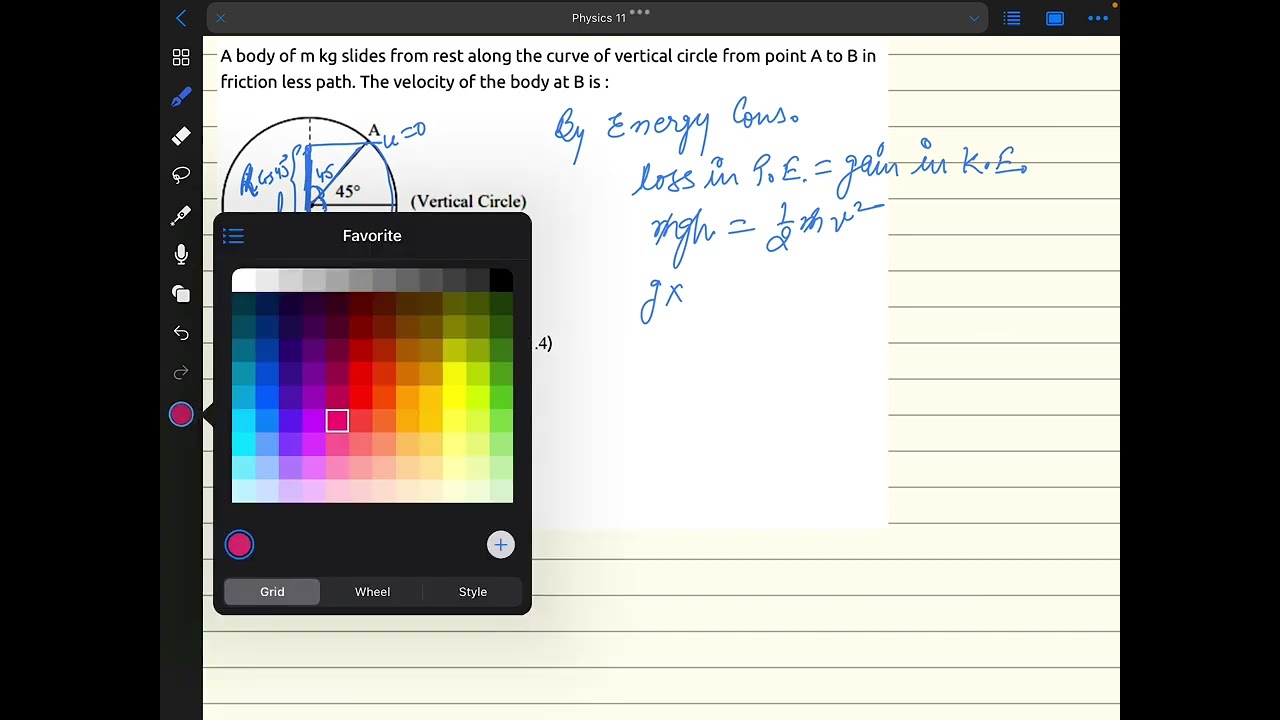Pick the pure black swatch in grid

[x=501, y=281]
